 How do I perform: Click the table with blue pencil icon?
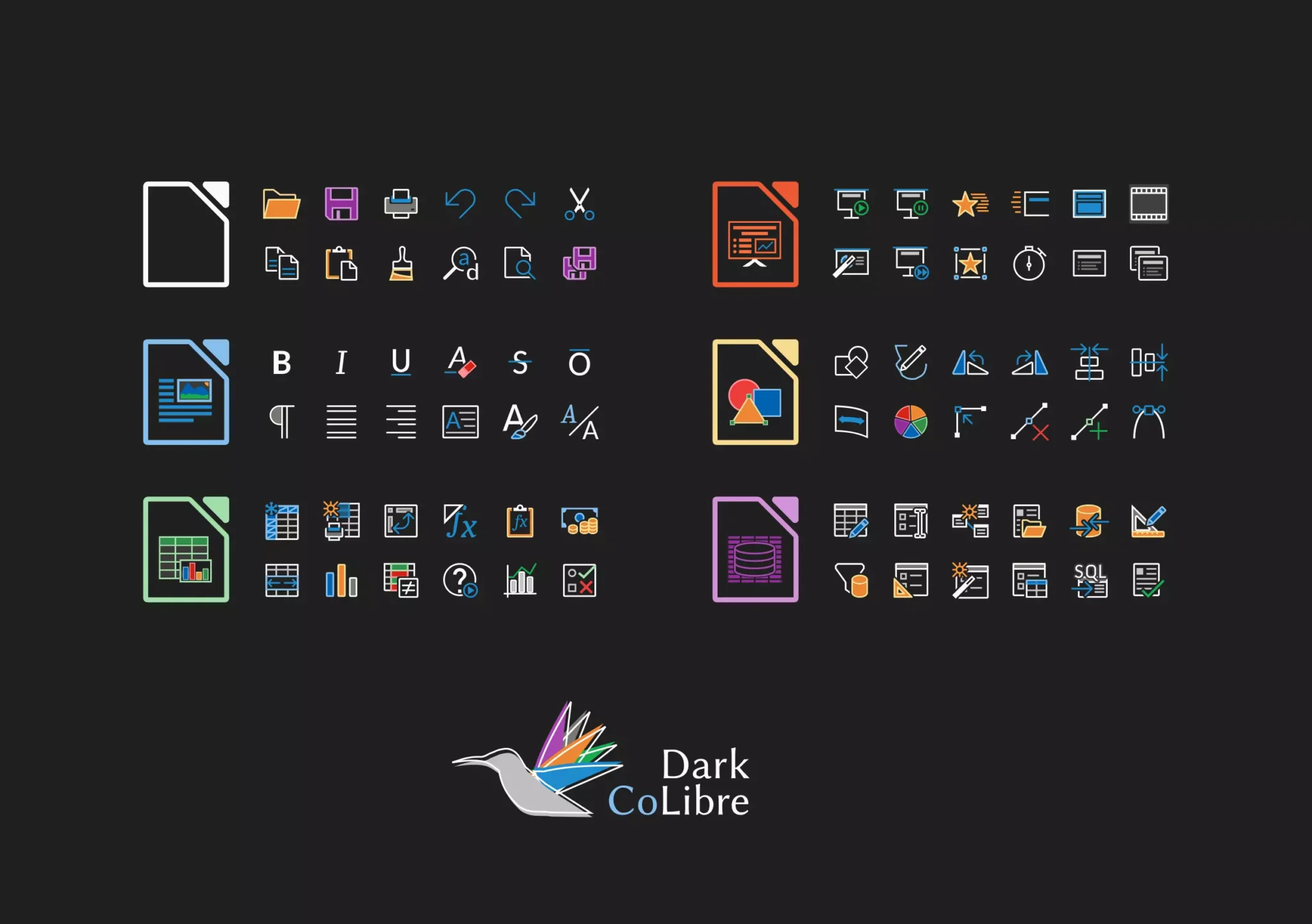tap(852, 521)
